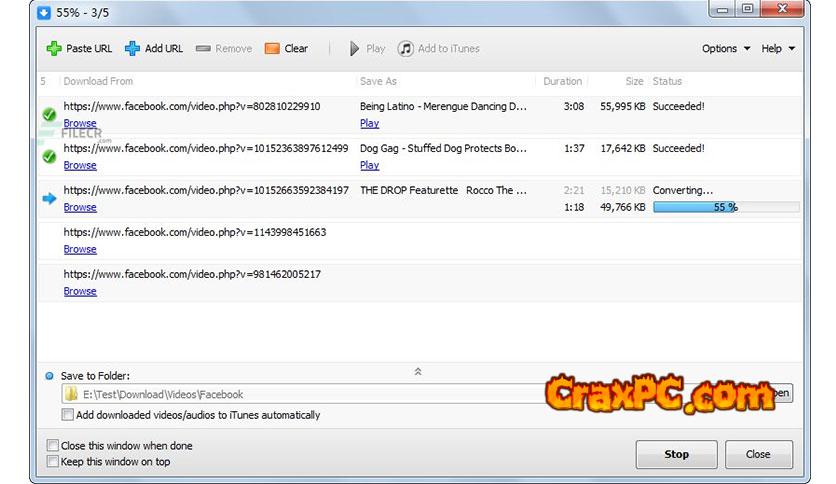Click green checkmark of Being Latino download
The image size is (836, 484).
[x=49, y=114]
